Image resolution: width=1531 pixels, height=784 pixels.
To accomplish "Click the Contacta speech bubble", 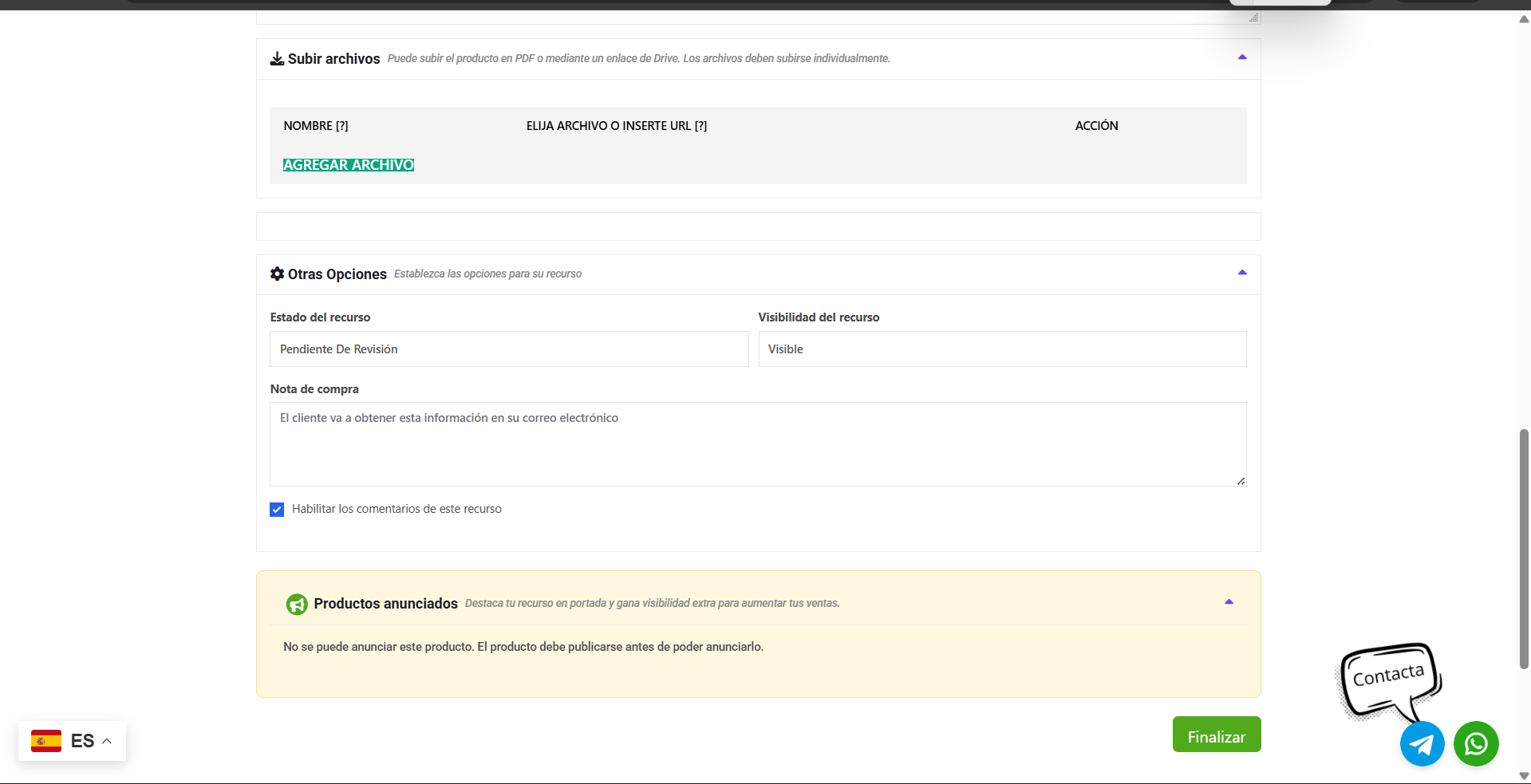I will coord(1388,678).
